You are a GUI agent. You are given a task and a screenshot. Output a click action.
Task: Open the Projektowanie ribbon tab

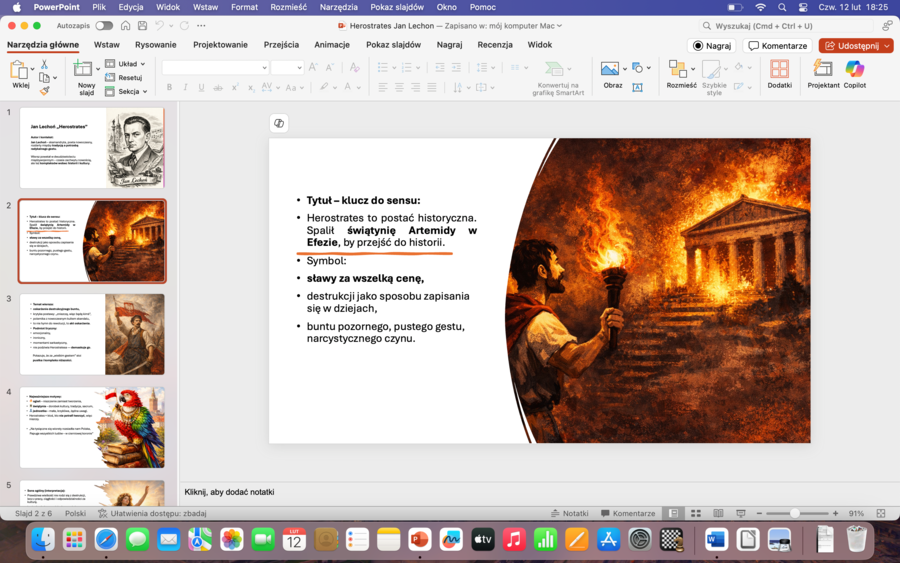220,45
